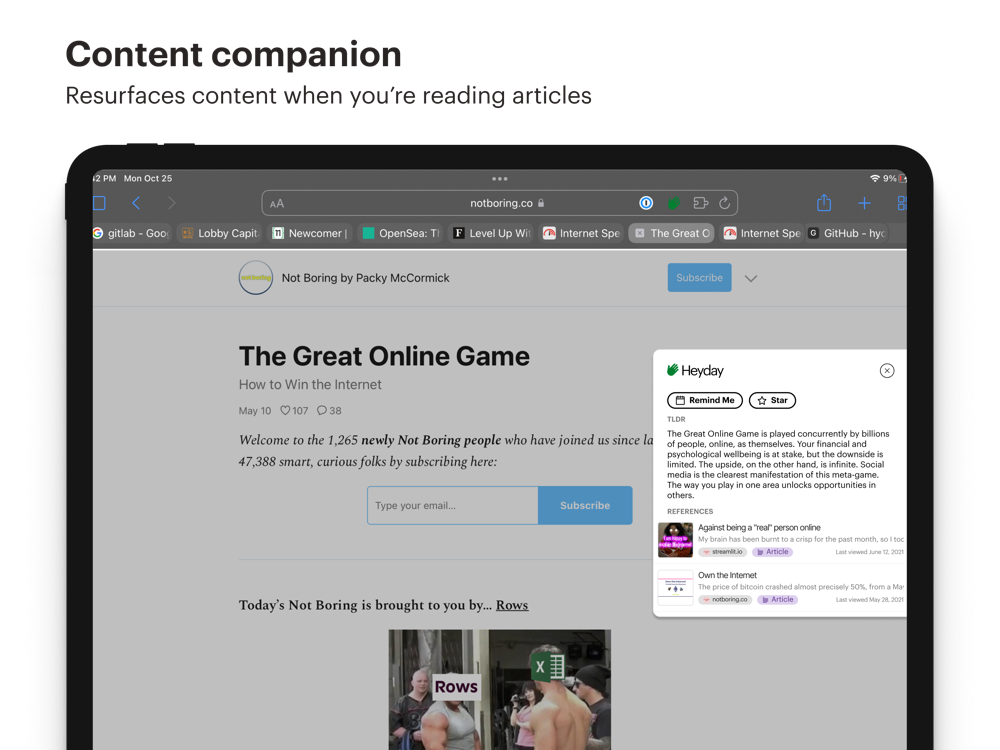Focus the Type your email field

coord(453,505)
